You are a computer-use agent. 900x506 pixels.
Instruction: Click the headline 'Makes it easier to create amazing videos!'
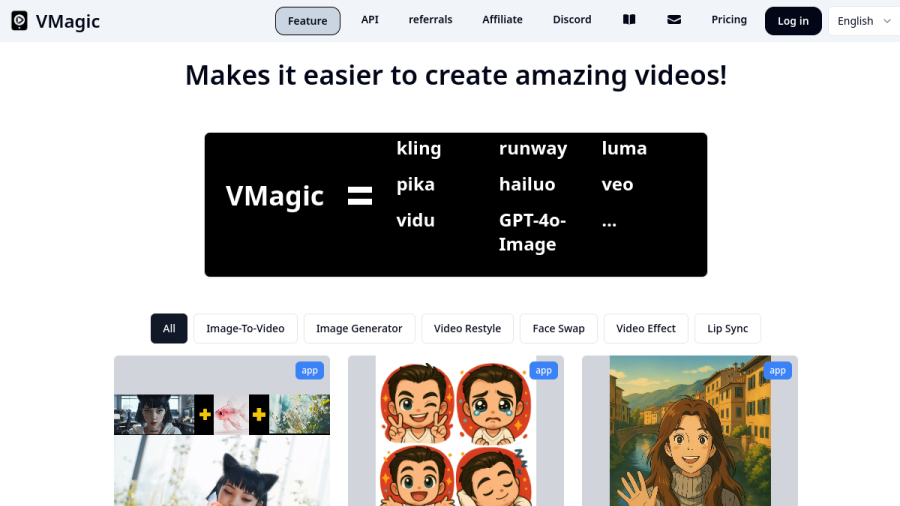(456, 75)
